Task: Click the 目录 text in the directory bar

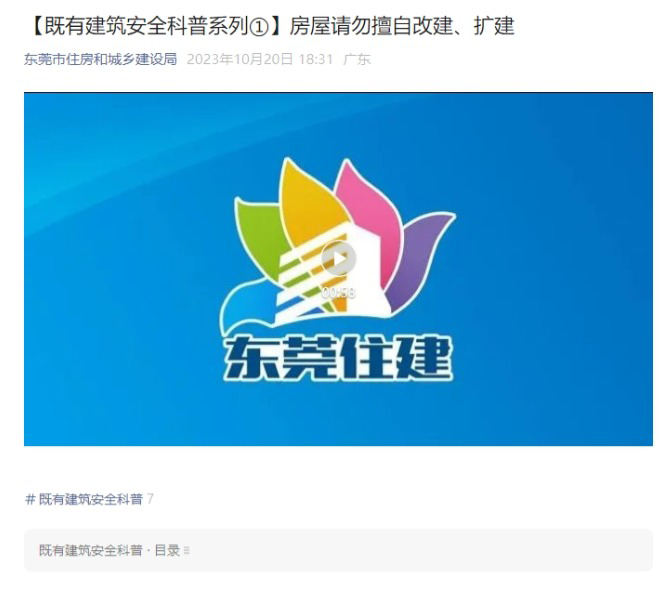Action: 167,550
